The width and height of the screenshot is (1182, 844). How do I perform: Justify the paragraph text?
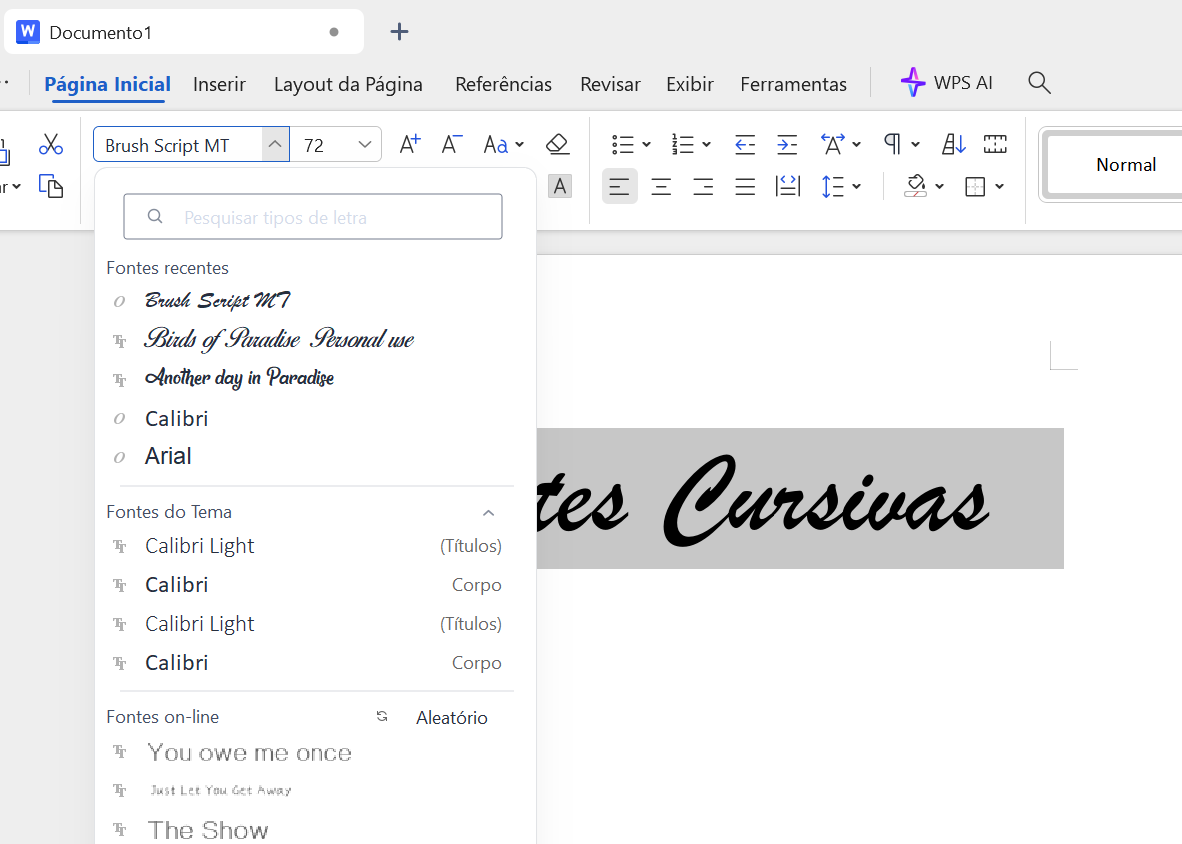[x=745, y=186]
